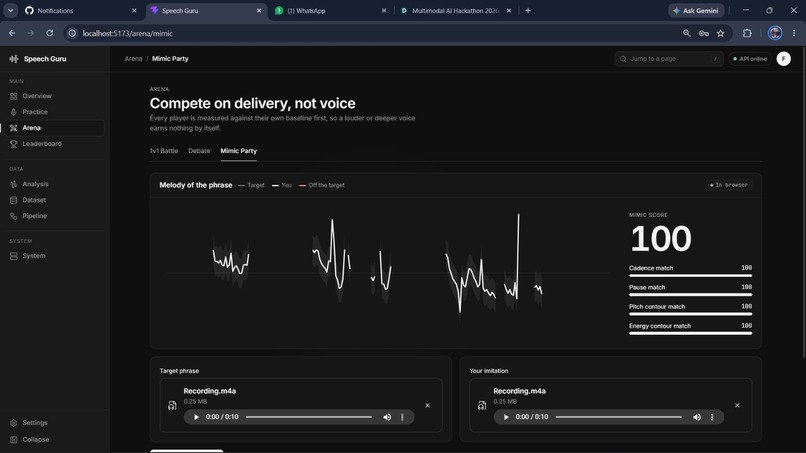Click the address bar URL

[x=127, y=33]
